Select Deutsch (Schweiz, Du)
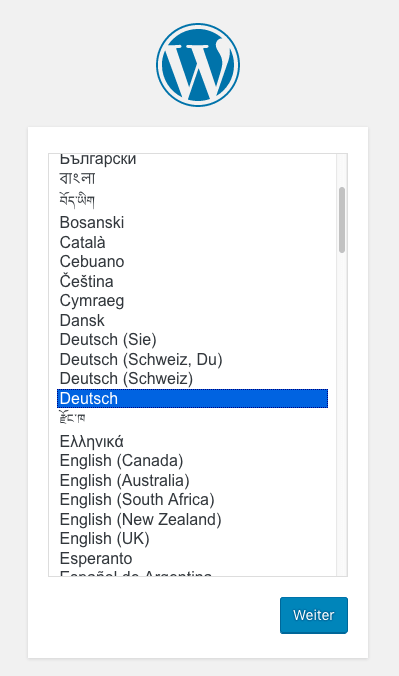This screenshot has width=399, height=676. [192, 359]
